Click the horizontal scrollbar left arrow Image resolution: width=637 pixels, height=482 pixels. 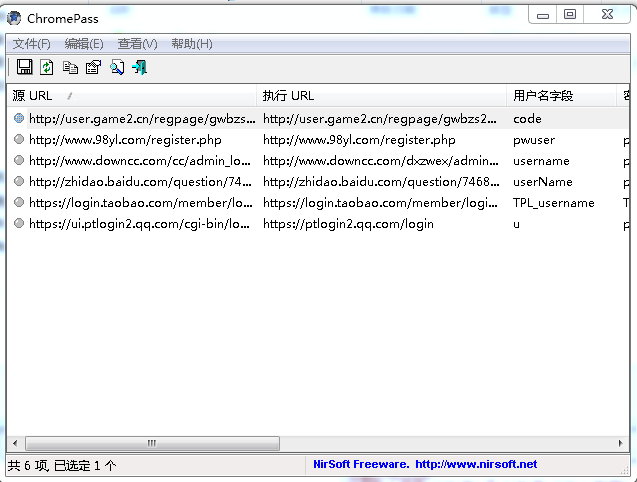click(14, 442)
